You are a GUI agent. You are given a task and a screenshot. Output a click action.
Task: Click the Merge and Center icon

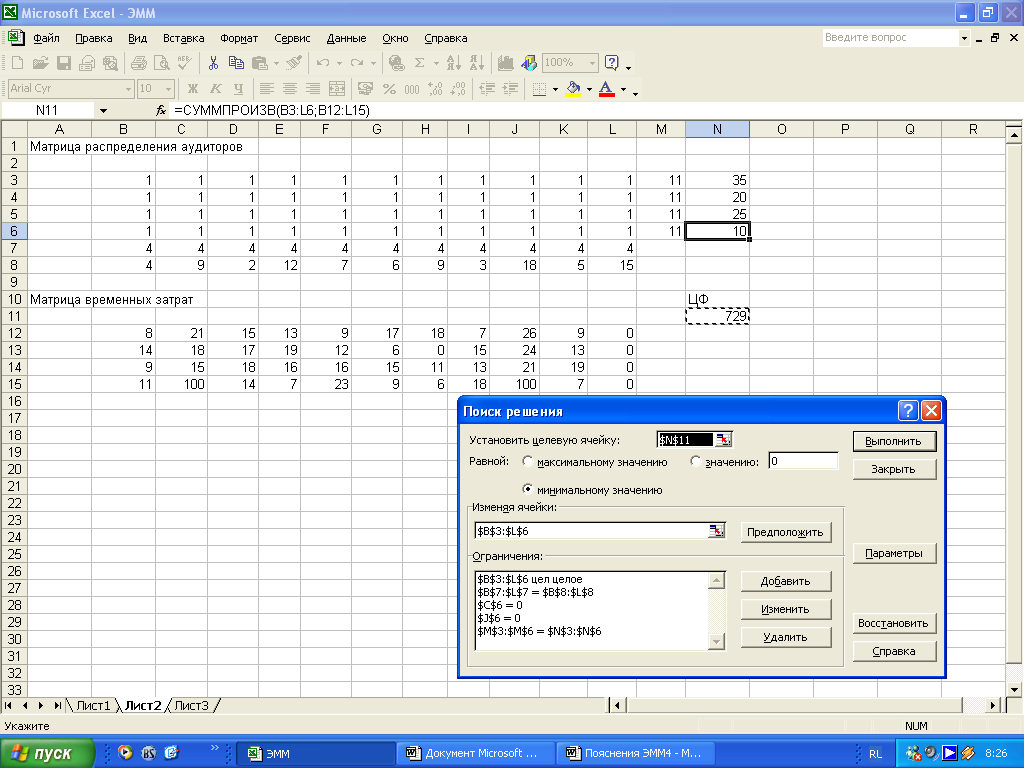tap(337, 89)
